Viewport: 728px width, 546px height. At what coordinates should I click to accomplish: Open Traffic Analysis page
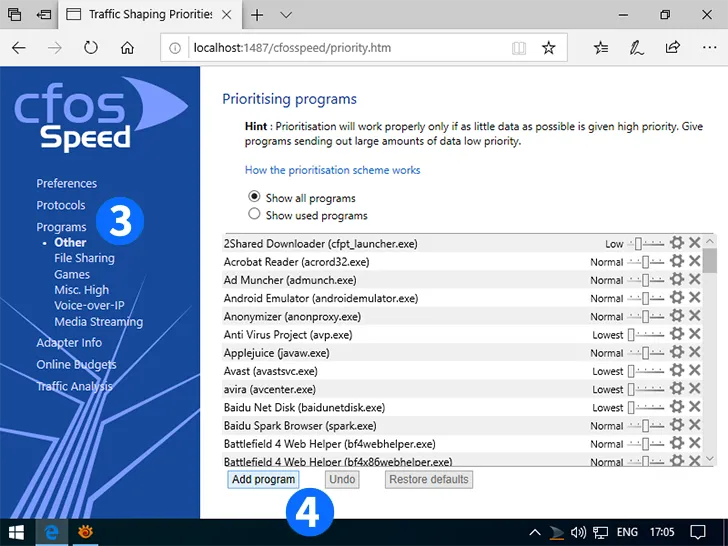tap(74, 386)
